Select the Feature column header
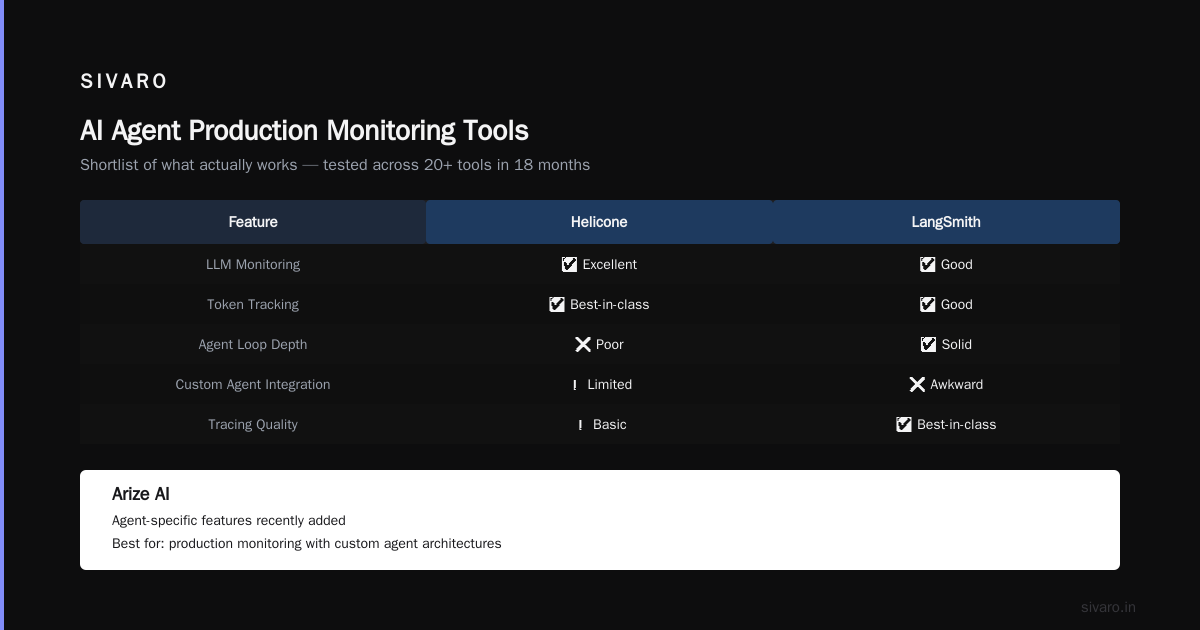This screenshot has height=630, width=1200. point(253,222)
